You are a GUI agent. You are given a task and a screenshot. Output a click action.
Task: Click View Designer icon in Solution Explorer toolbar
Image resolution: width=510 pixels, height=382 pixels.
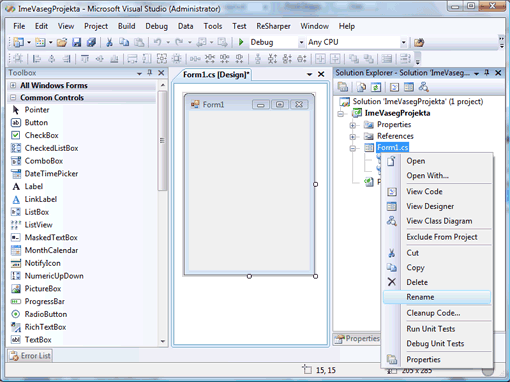click(x=409, y=87)
